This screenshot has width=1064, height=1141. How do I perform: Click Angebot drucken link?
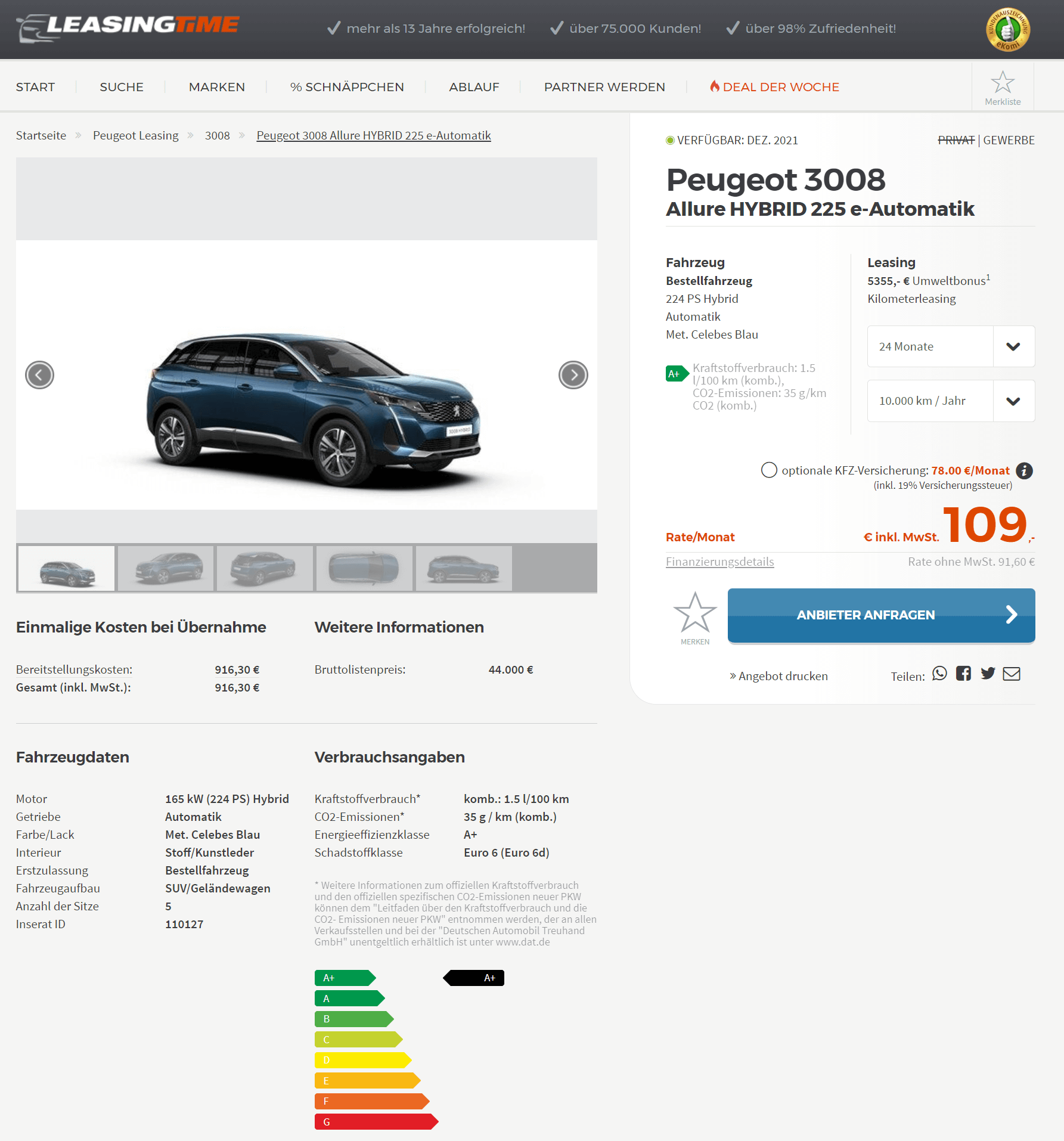pyautogui.click(x=778, y=676)
